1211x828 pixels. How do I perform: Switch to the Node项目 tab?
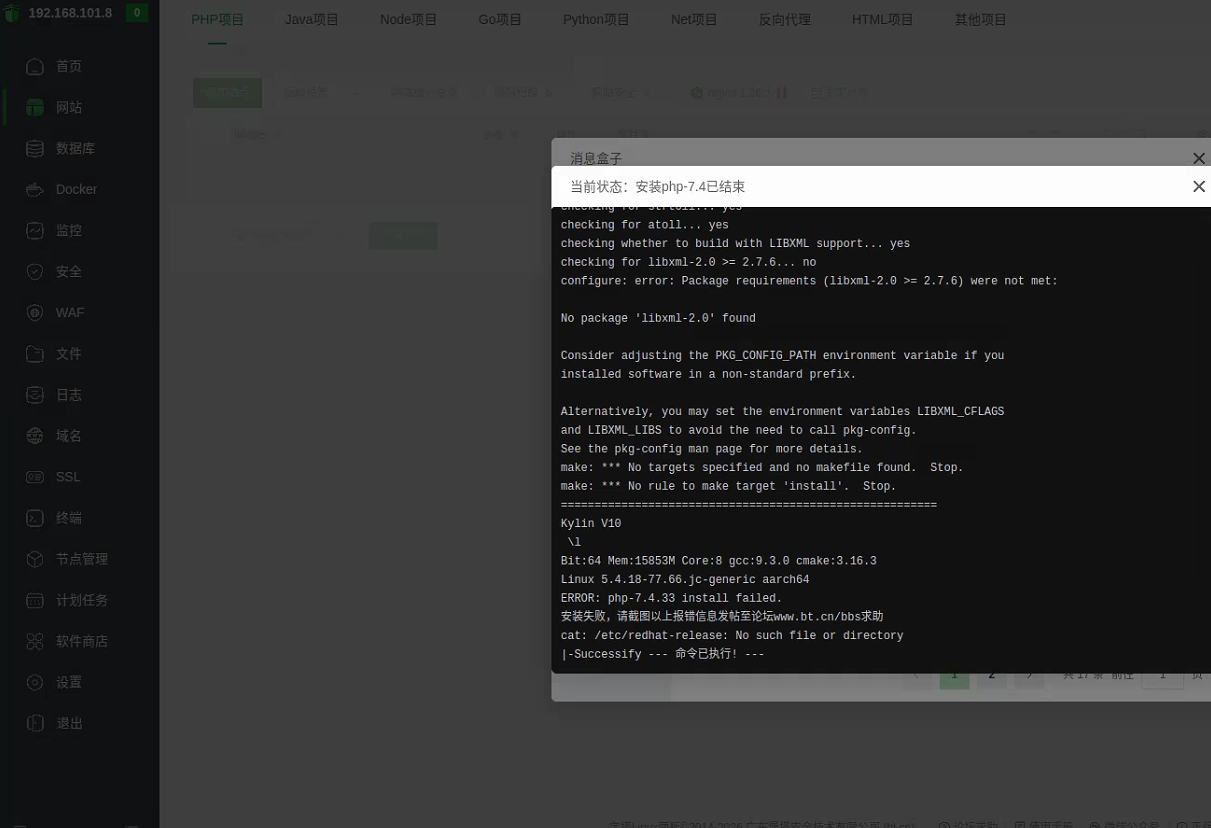point(408,20)
